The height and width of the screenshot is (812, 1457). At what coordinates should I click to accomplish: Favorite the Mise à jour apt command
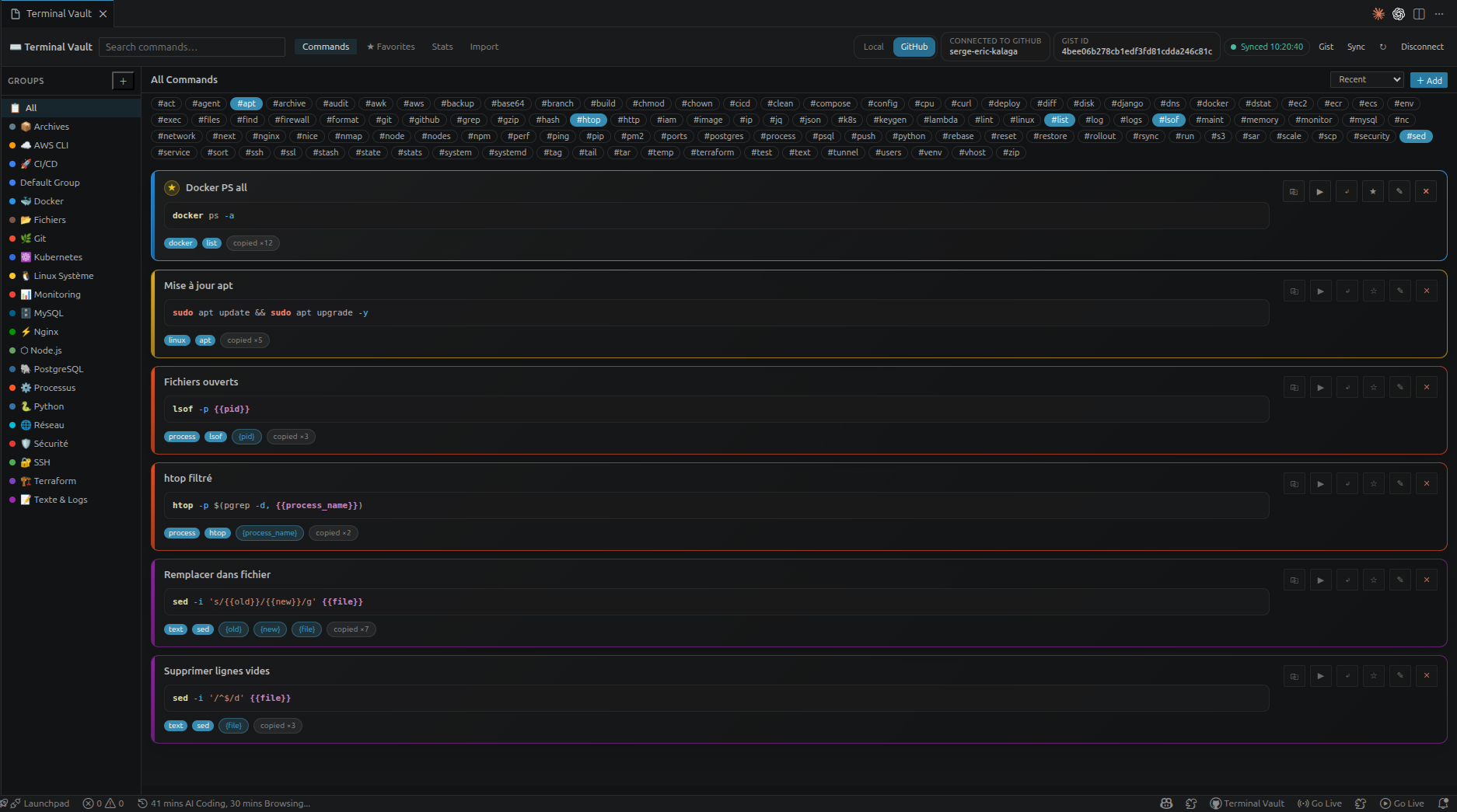pyautogui.click(x=1374, y=291)
